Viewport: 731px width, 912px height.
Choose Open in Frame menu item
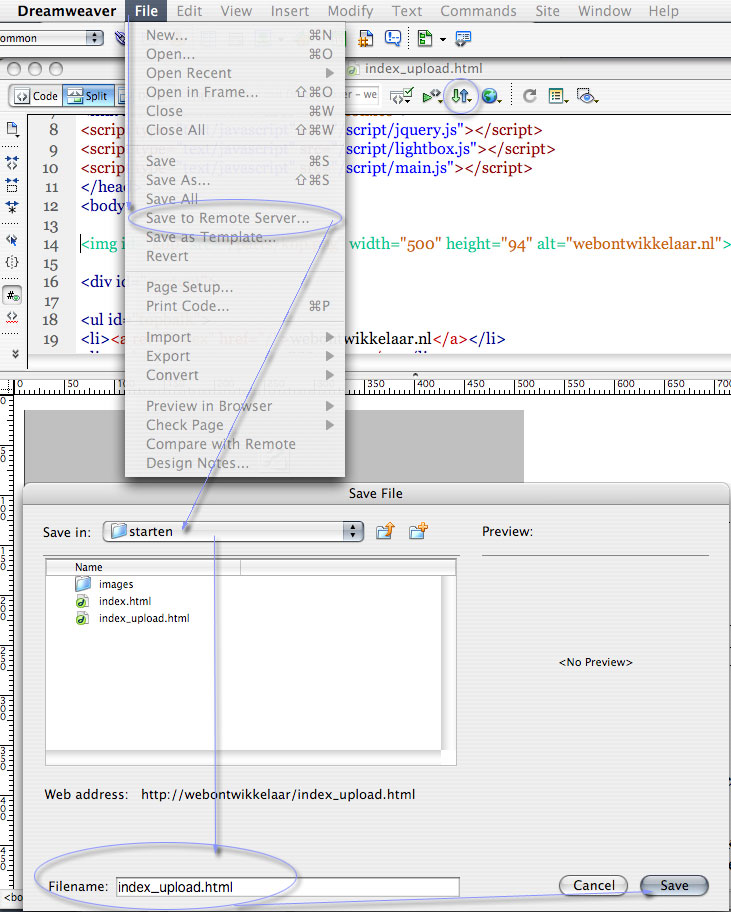click(x=235, y=92)
